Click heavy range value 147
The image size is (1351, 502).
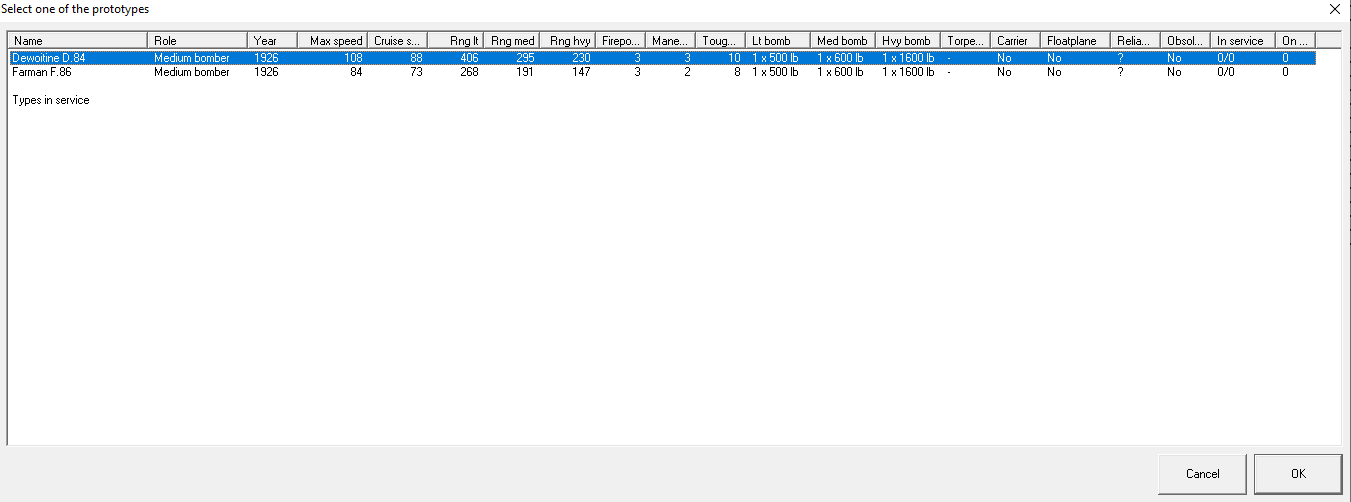[x=581, y=72]
